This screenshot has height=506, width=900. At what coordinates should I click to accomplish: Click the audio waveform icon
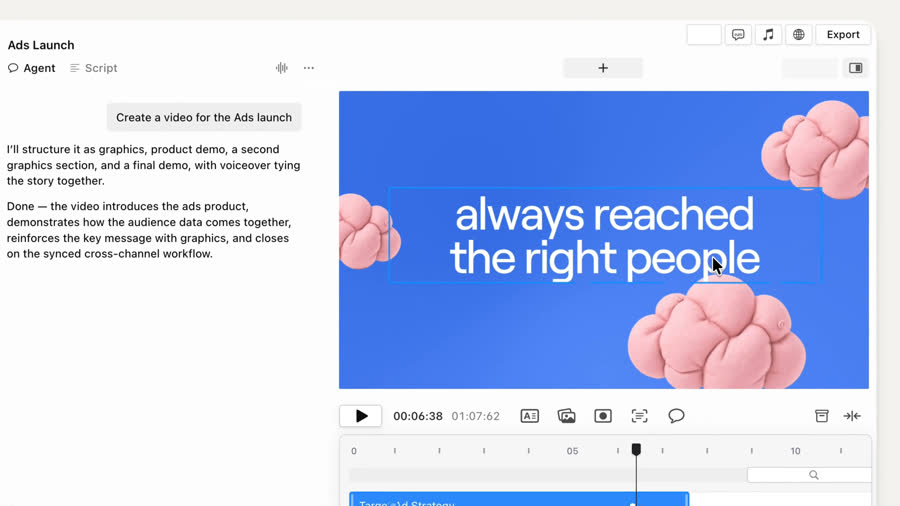[x=281, y=68]
